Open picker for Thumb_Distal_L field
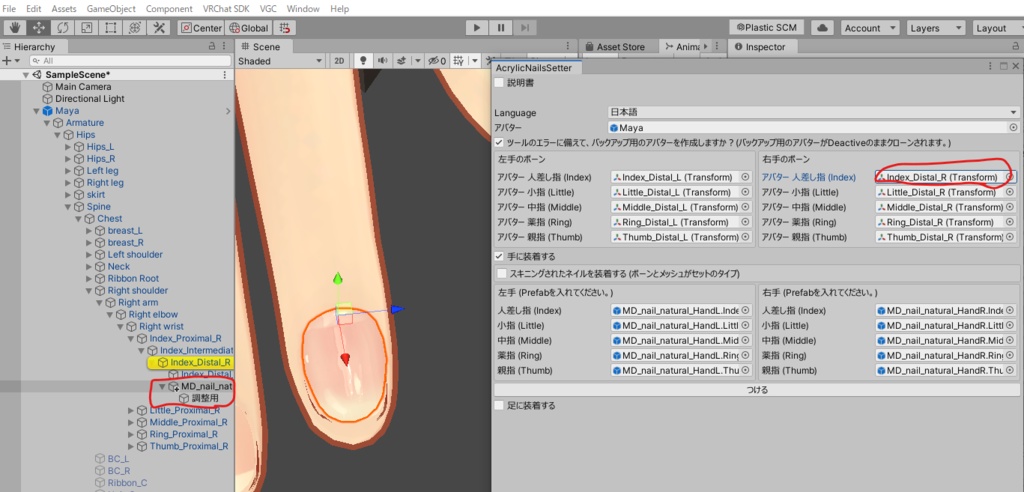Image resolution: width=1024 pixels, height=492 pixels. pyautogui.click(x=745, y=237)
